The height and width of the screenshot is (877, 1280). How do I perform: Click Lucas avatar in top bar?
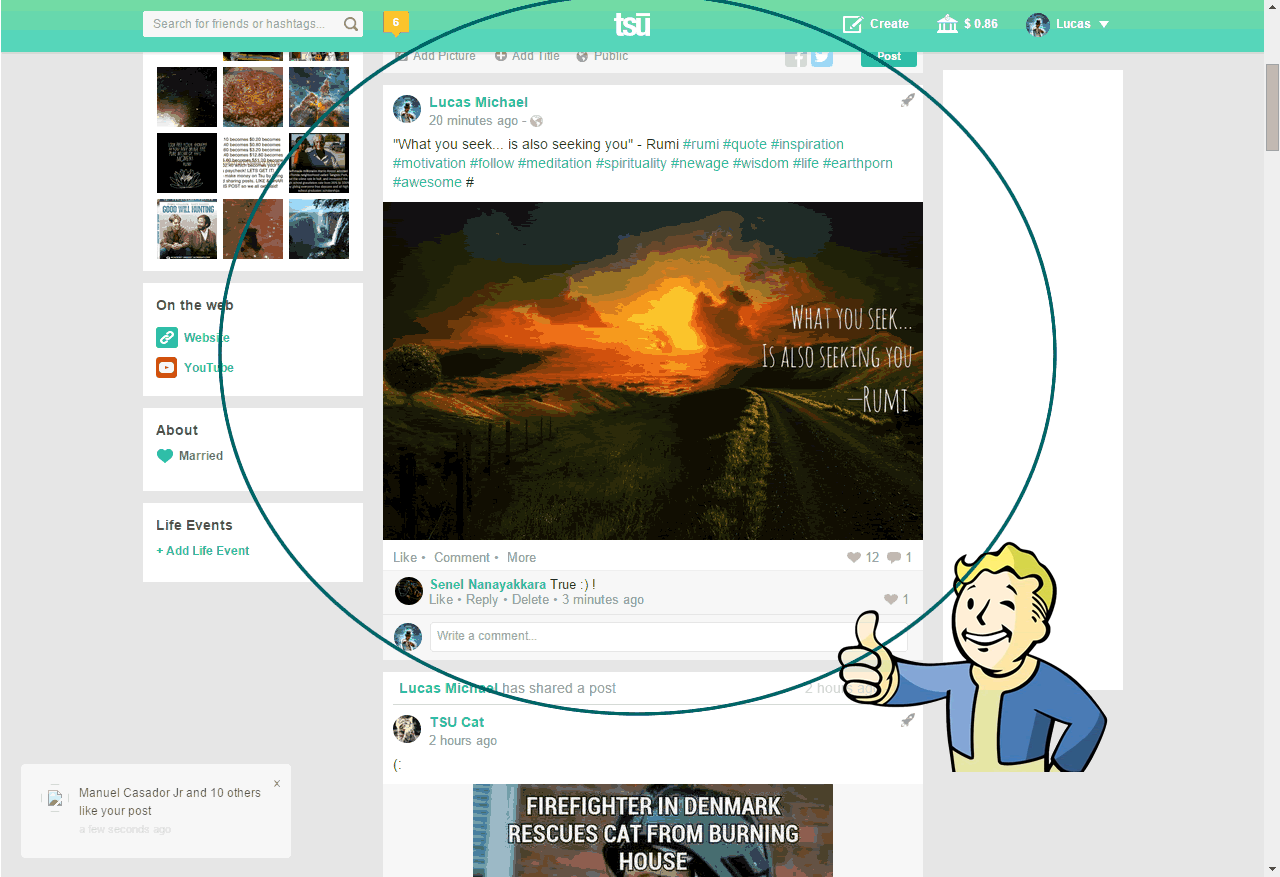tap(1038, 24)
